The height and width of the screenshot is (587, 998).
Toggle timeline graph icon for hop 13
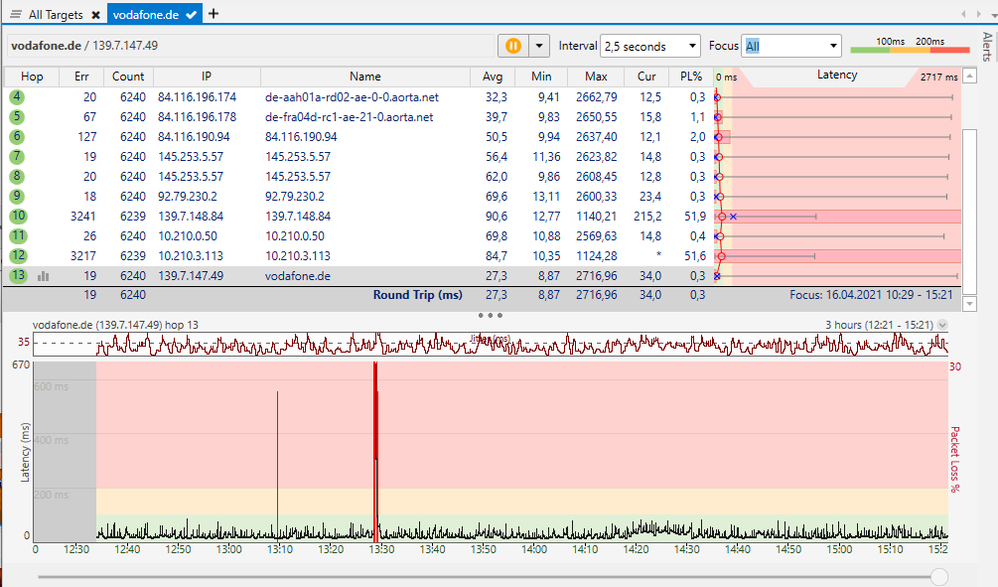pos(43,276)
